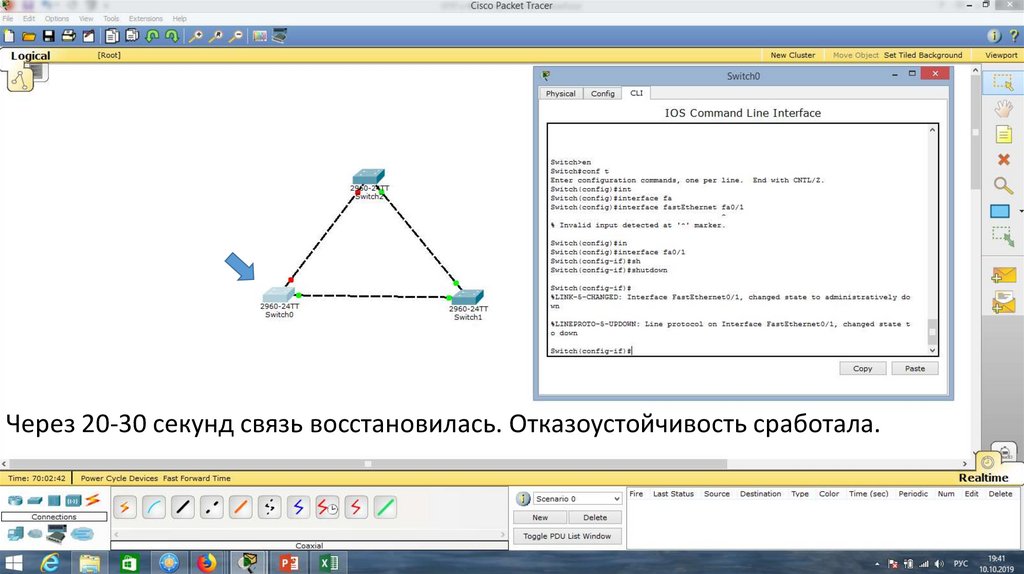Click the Print toolbar icon
The image size is (1024, 574).
pos(69,36)
